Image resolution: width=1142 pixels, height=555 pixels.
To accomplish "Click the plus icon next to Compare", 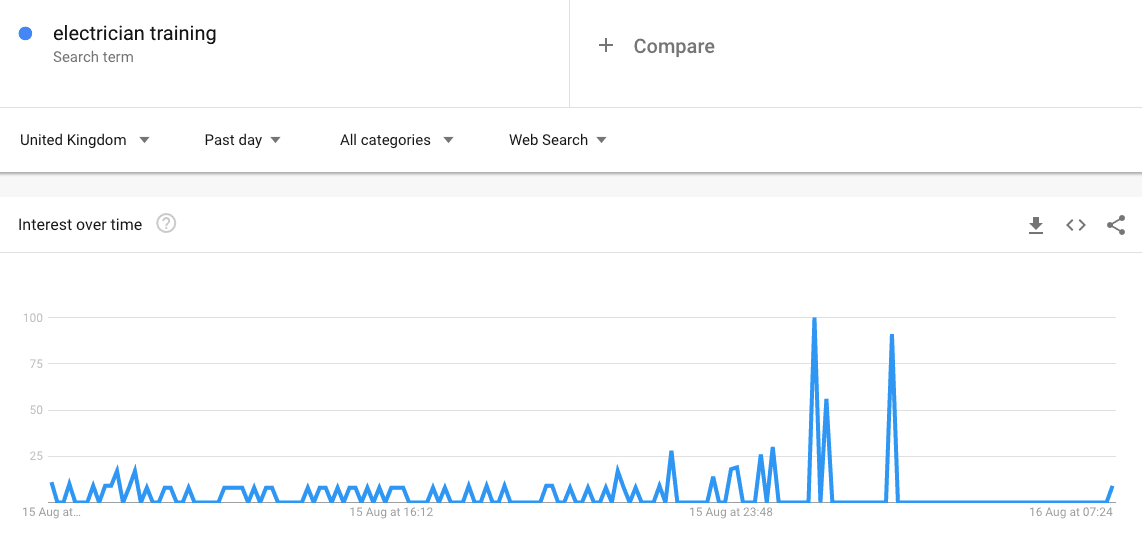I will (605, 46).
